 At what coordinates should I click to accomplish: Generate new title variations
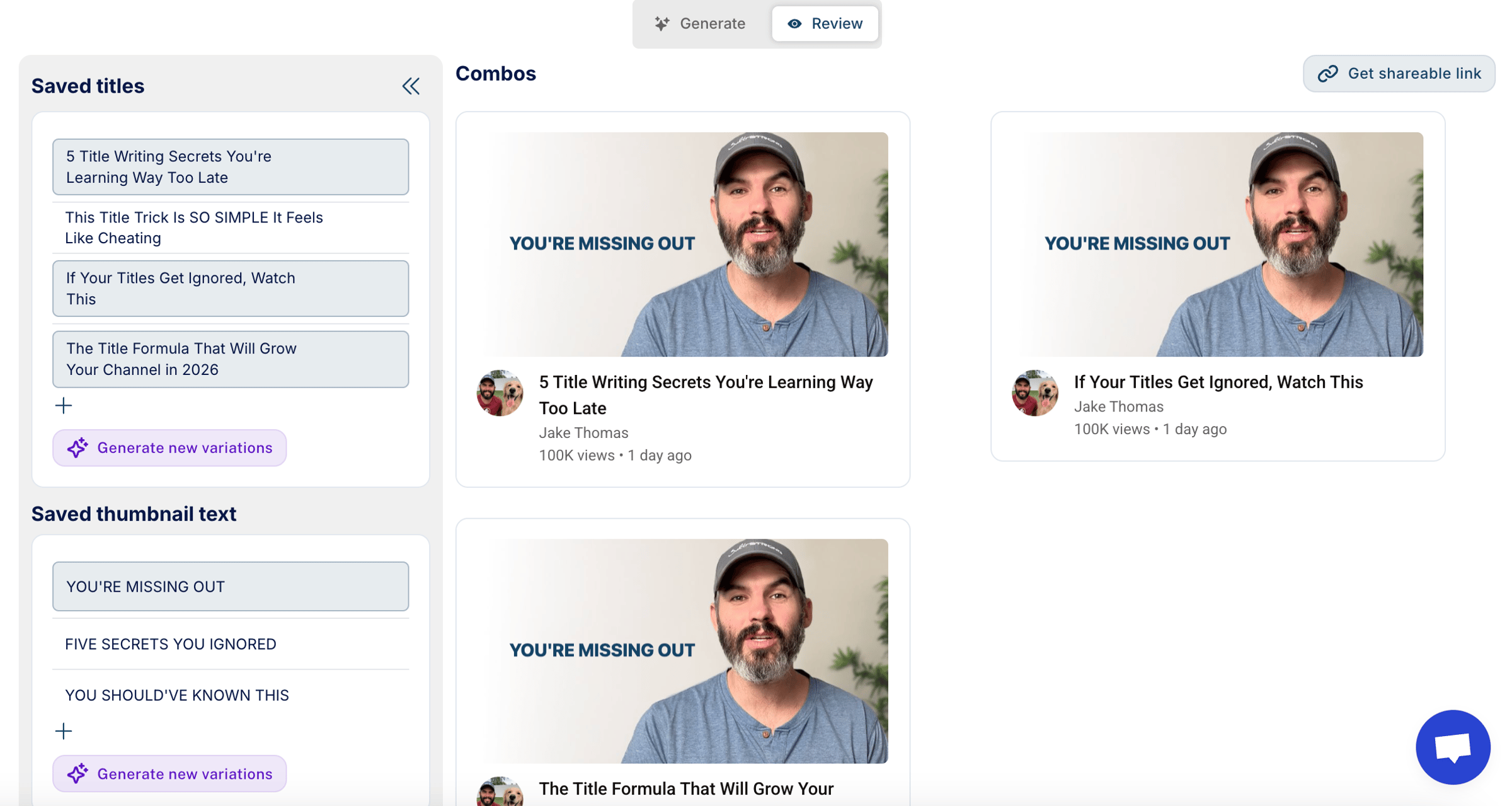point(169,448)
